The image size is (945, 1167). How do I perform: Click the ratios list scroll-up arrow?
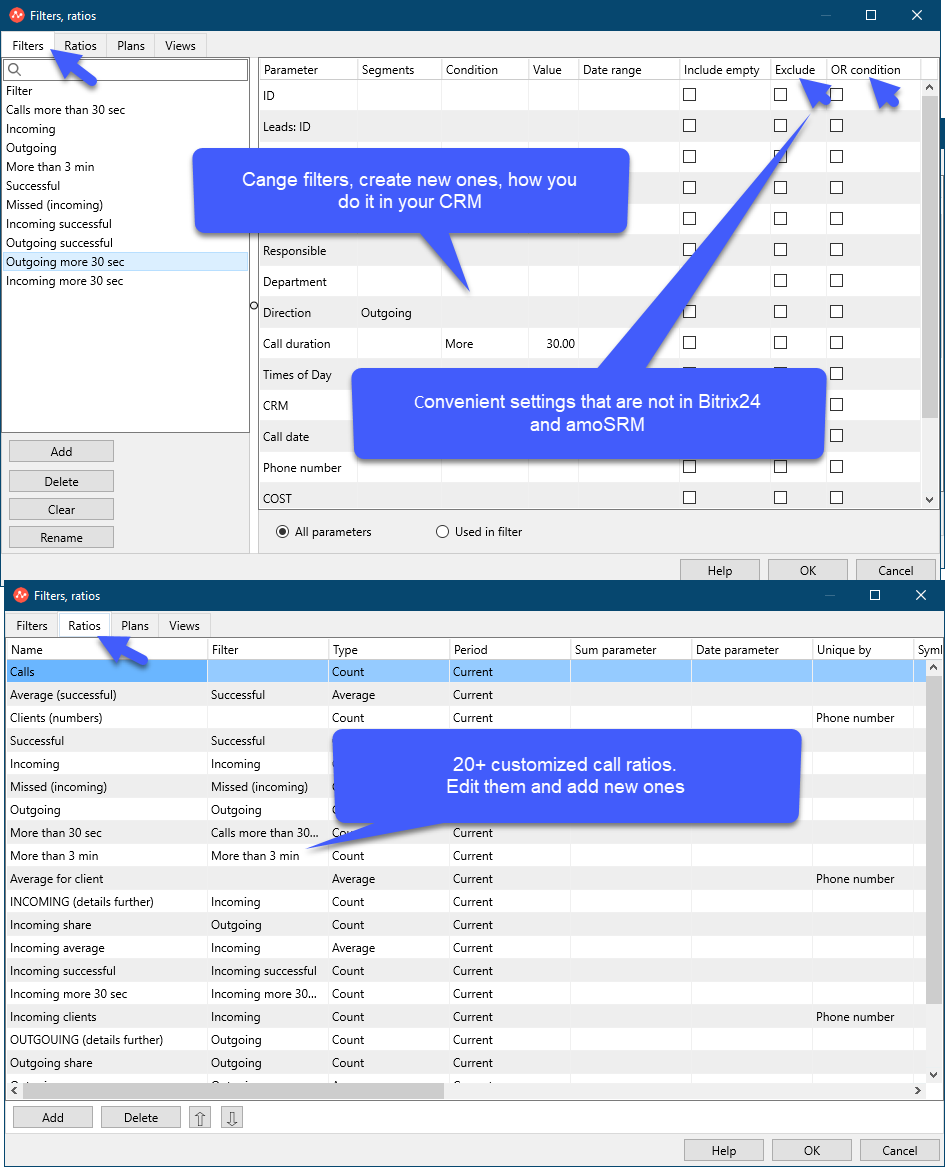point(933,668)
